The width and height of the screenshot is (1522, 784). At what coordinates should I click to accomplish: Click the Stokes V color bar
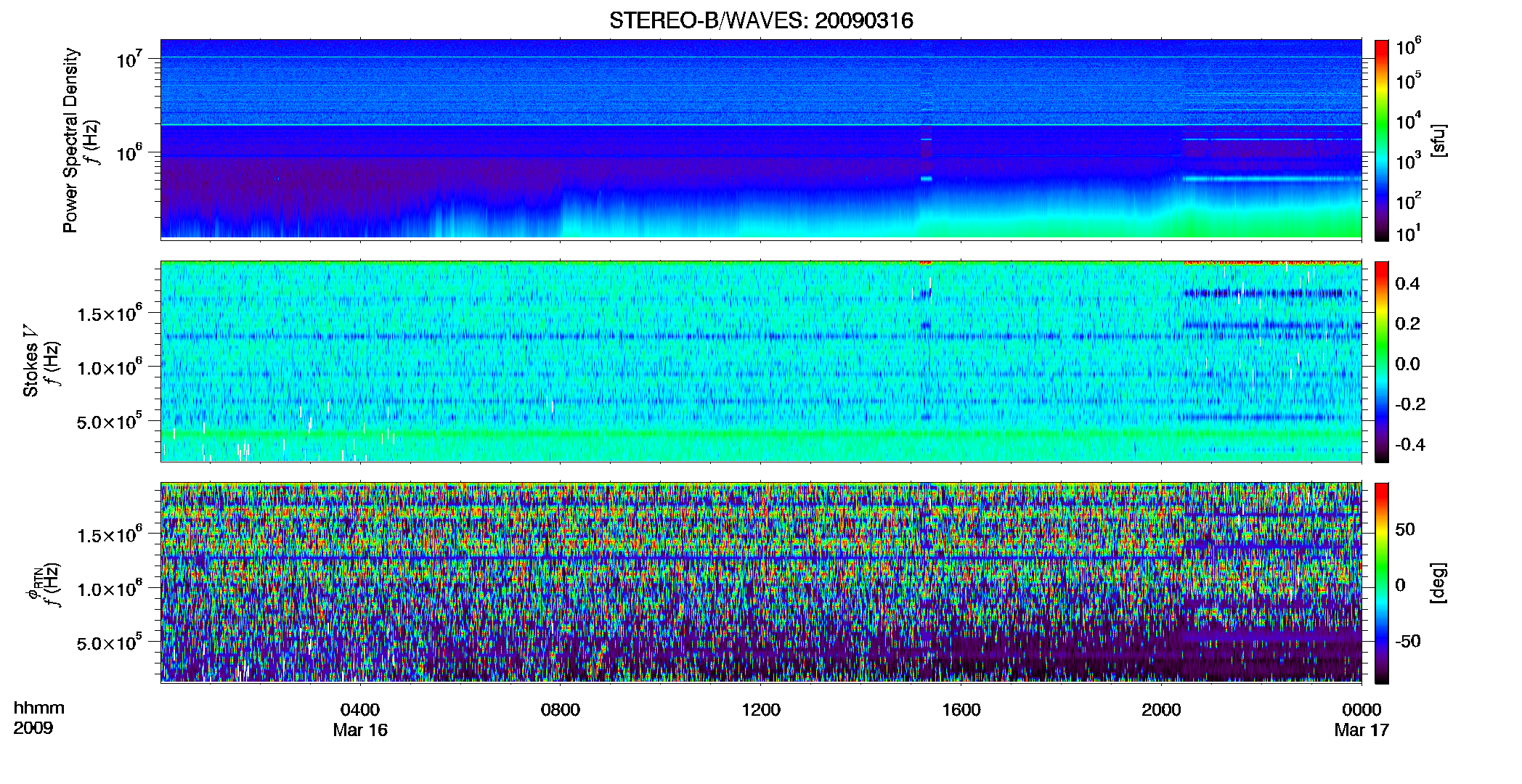click(x=1382, y=362)
